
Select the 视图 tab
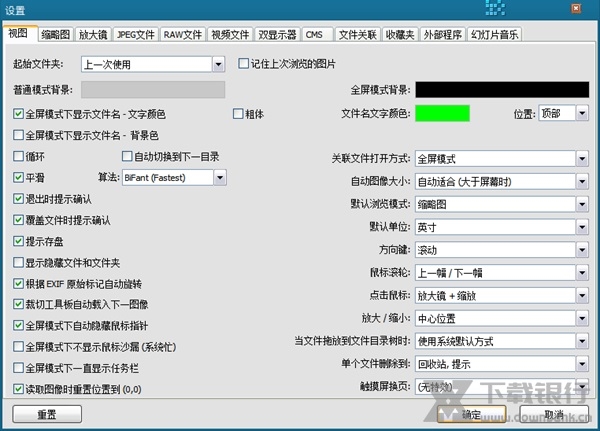coord(18,33)
